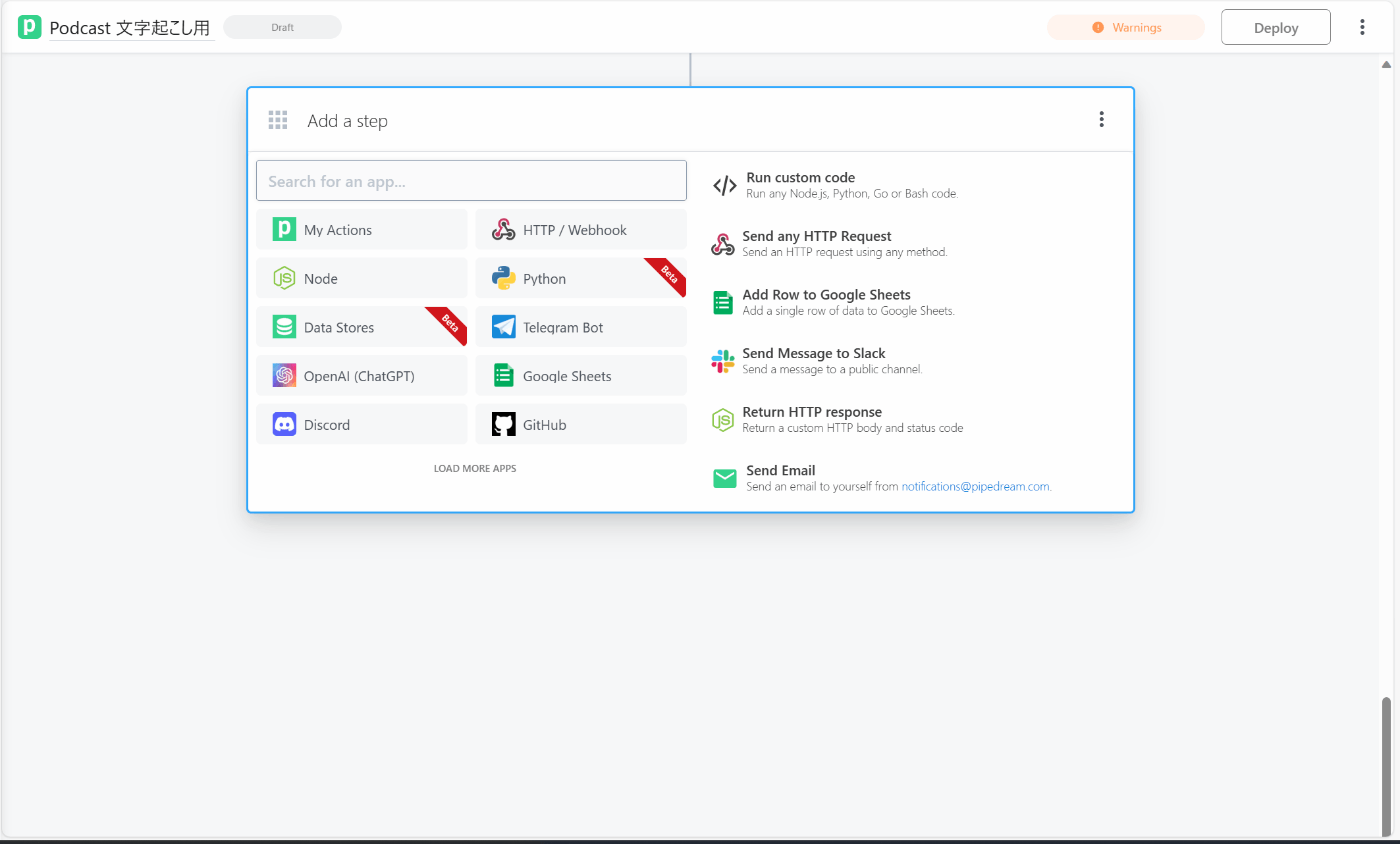The image size is (1400, 844).
Task: Click the Slack logo icon
Action: [x=723, y=361]
